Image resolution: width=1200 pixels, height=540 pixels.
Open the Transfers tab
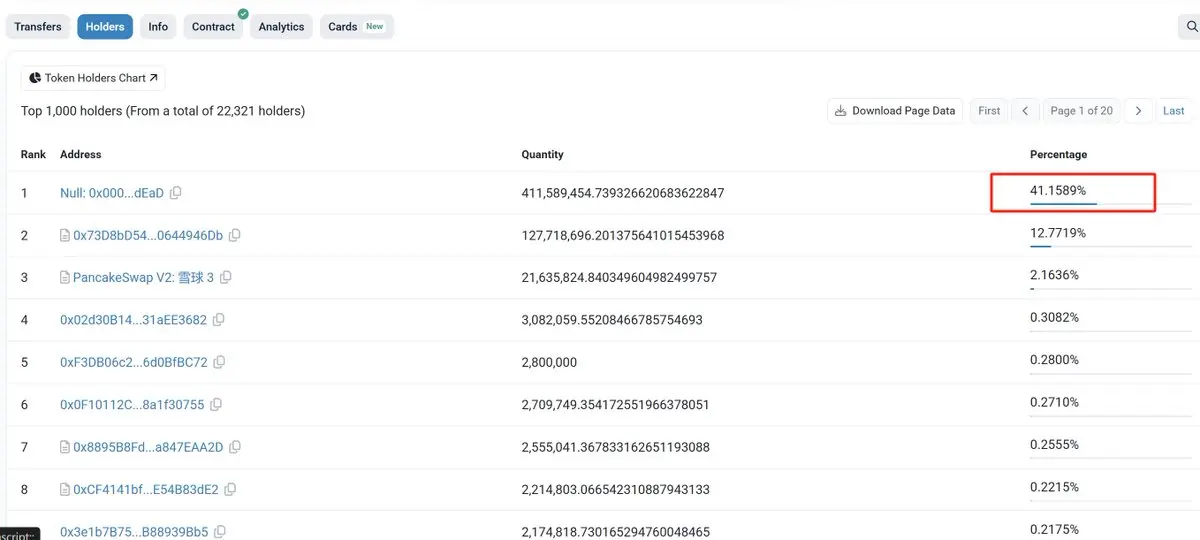pos(38,27)
